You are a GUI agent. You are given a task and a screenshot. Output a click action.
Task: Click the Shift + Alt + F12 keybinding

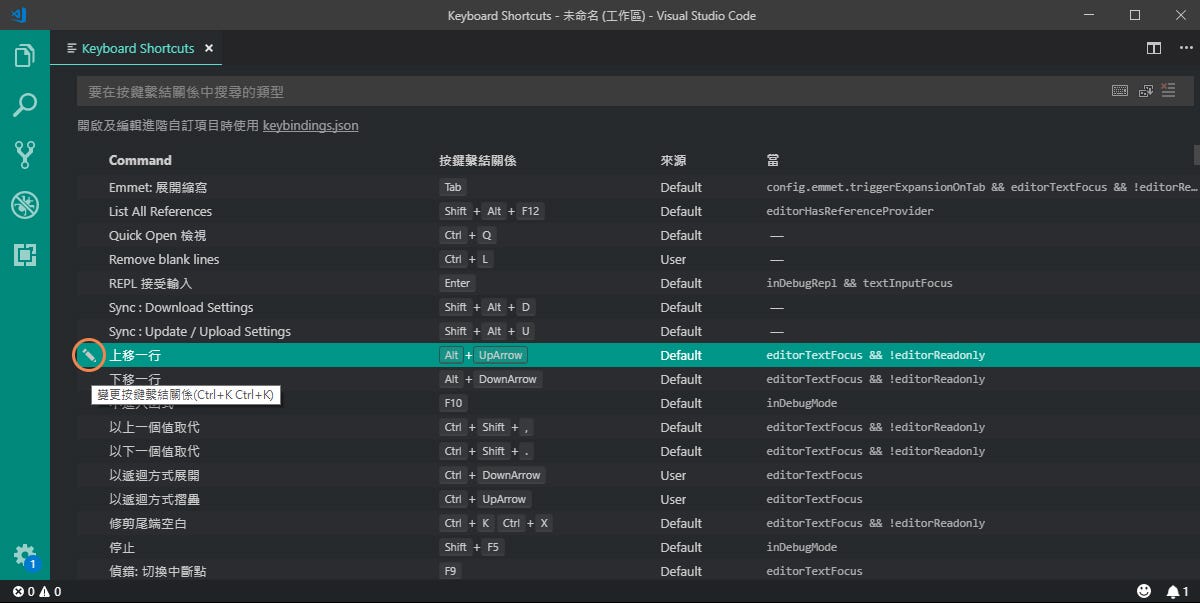(x=492, y=211)
